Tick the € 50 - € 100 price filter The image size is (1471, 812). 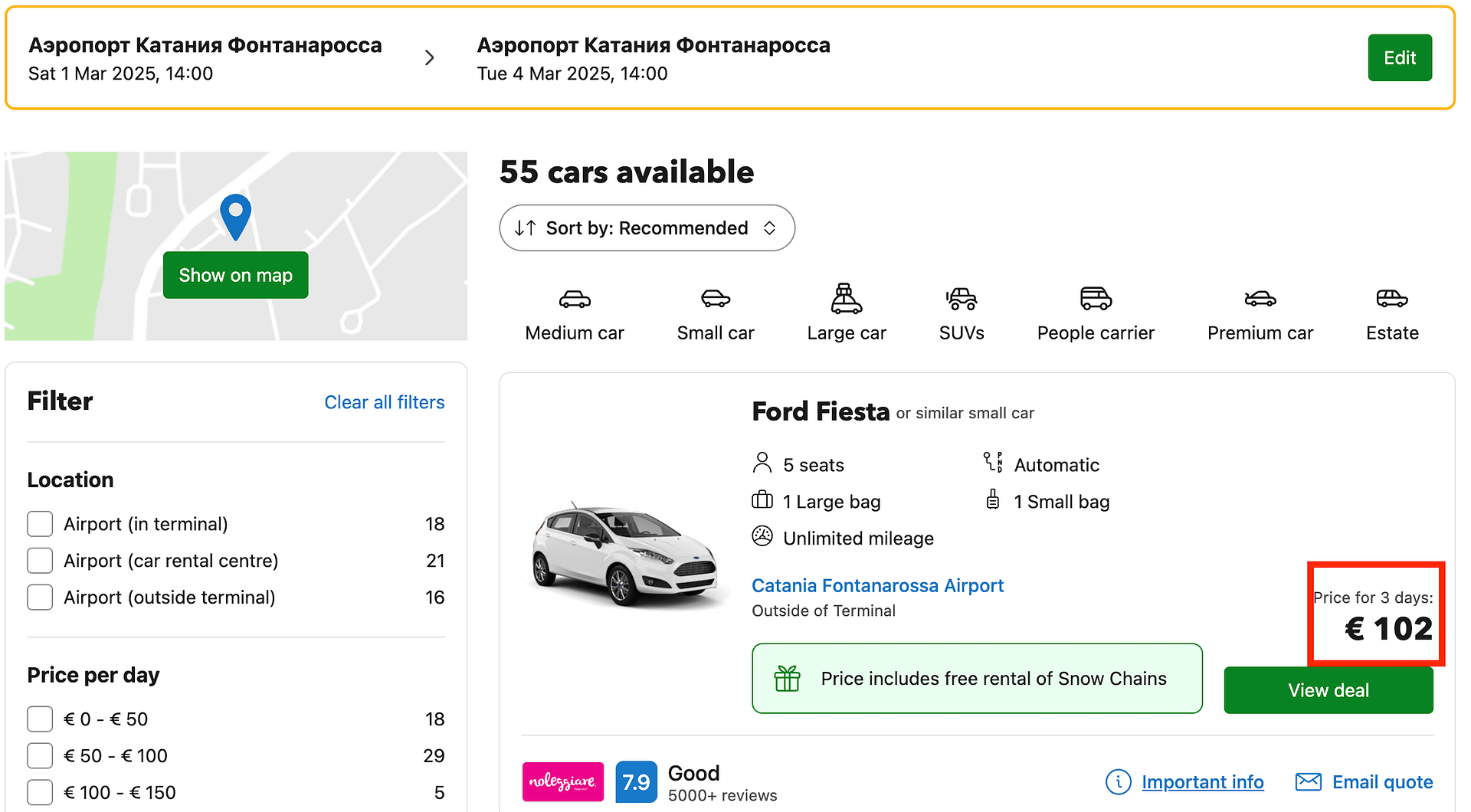point(40,756)
